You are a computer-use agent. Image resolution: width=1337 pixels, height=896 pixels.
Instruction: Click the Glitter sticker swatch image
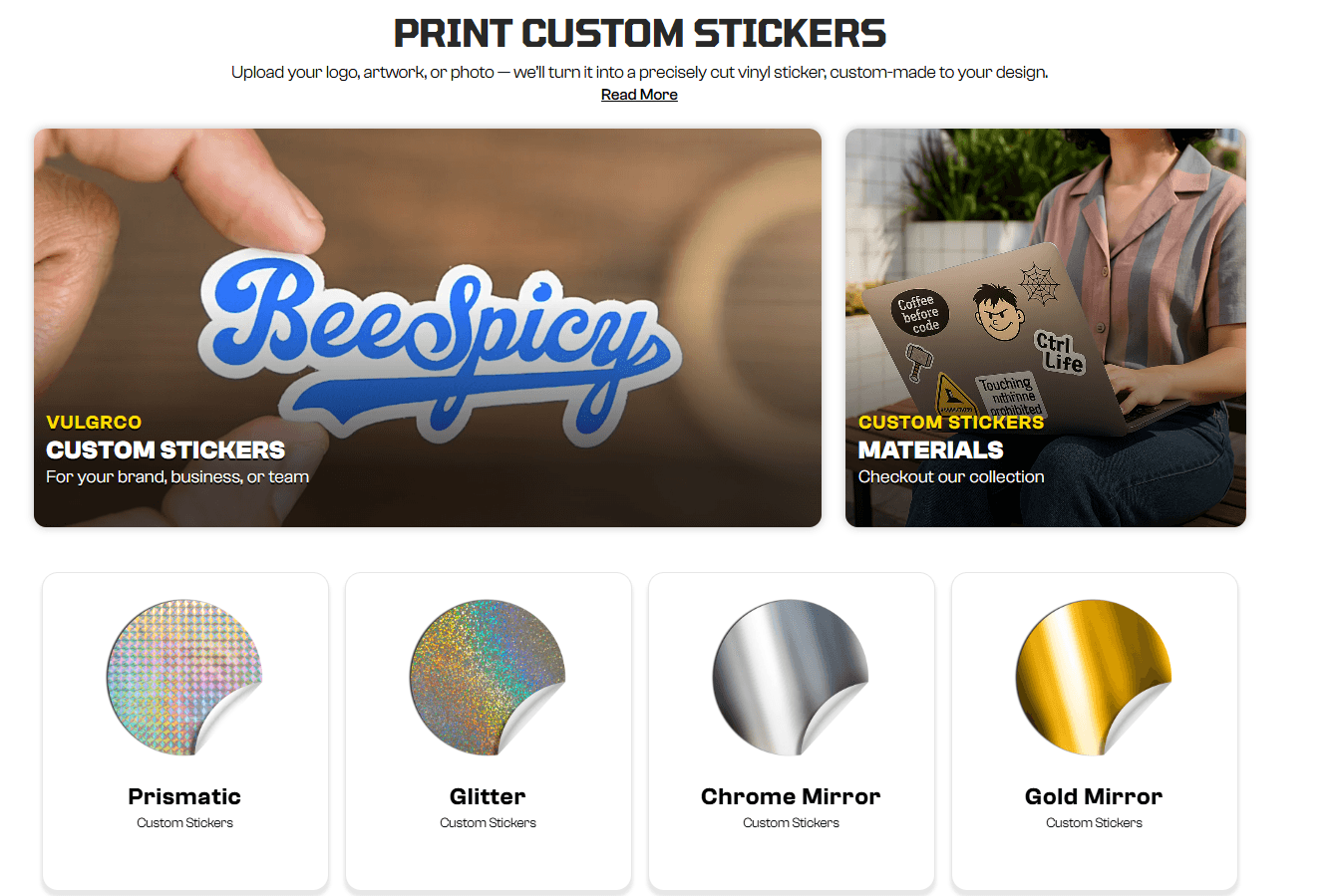pyautogui.click(x=488, y=678)
